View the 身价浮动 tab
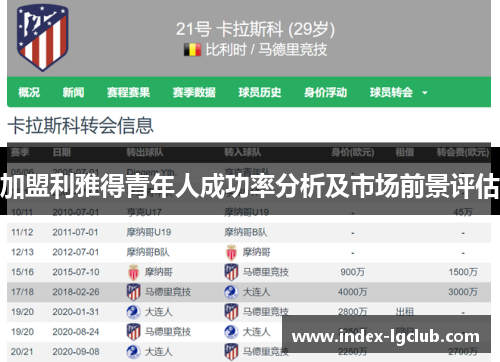Image resolution: width=500 pixels, height=362 pixels. pos(325,92)
